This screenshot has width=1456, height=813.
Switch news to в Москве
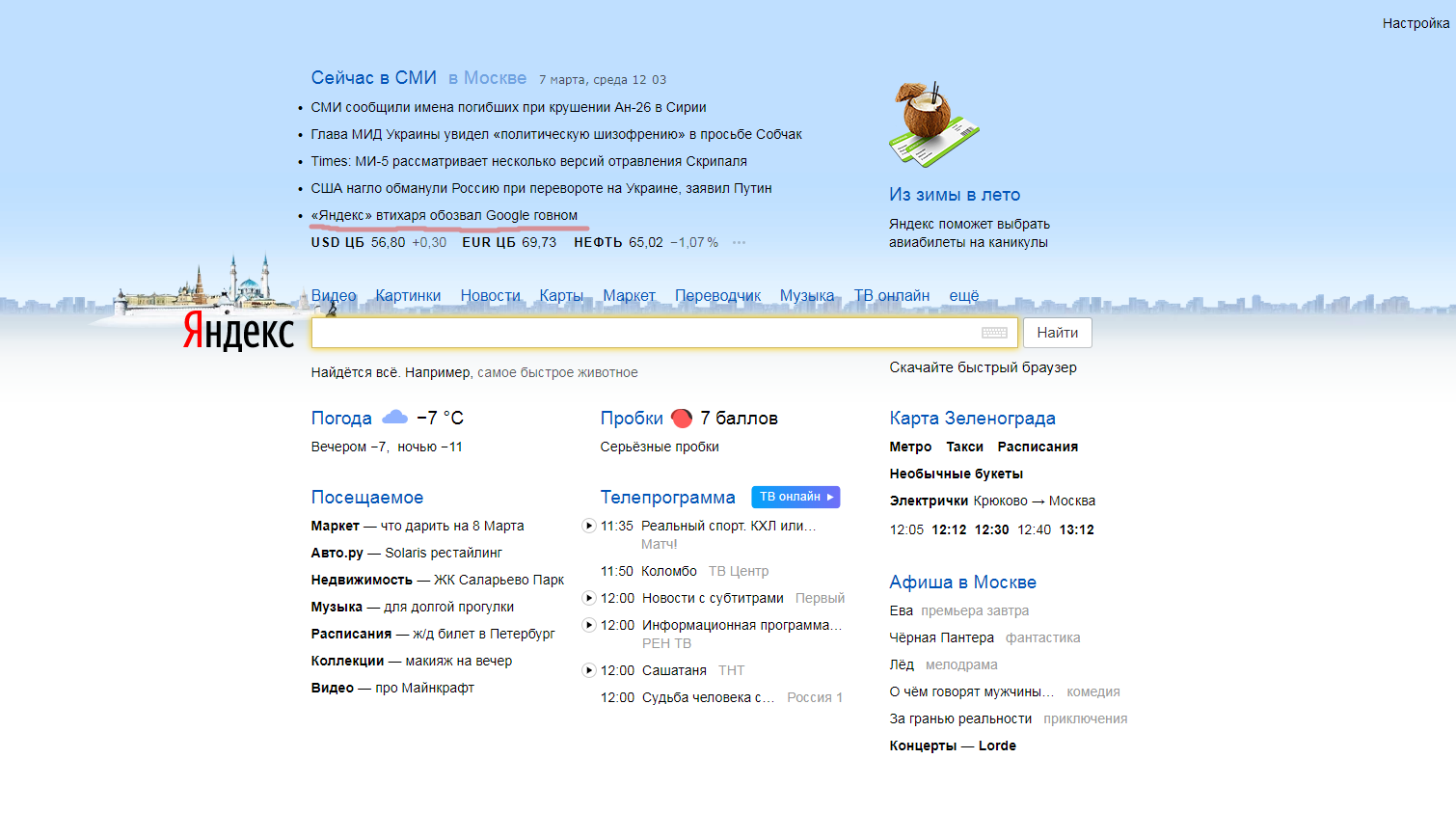487,78
